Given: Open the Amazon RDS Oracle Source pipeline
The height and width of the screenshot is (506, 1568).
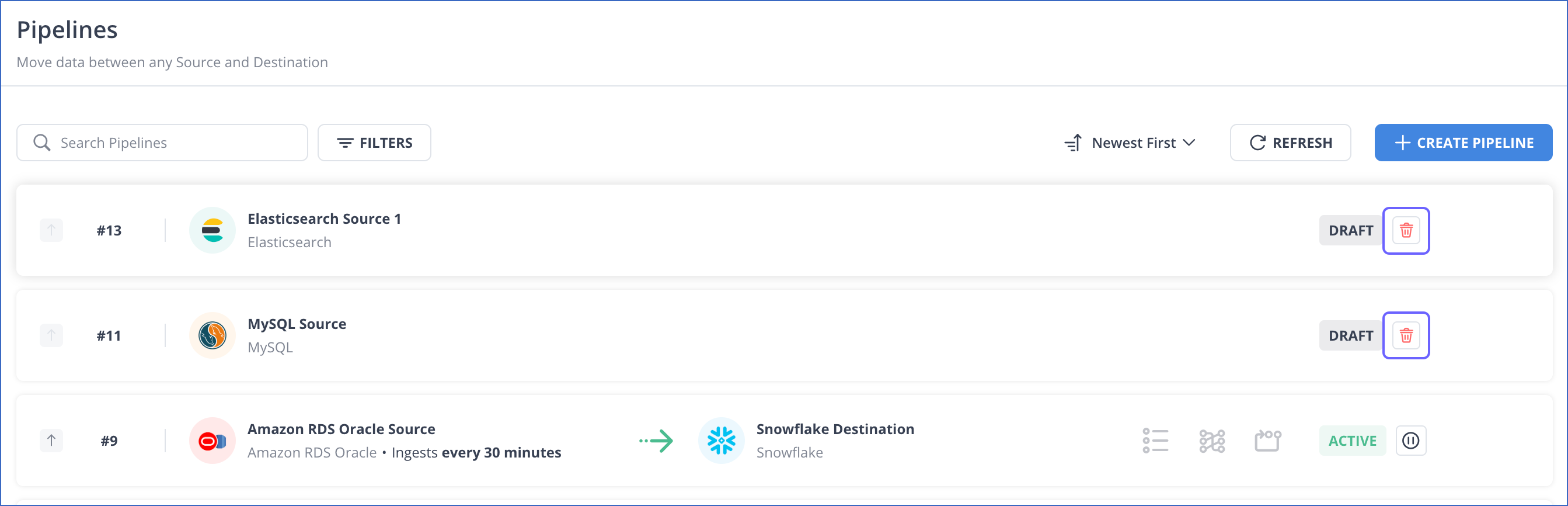Looking at the screenshot, I should coord(341,429).
